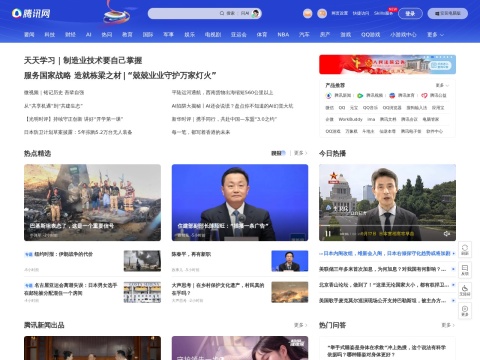Open the green Tencent Video product icon
Viewport: 480px width, 360px height.
click(360, 95)
